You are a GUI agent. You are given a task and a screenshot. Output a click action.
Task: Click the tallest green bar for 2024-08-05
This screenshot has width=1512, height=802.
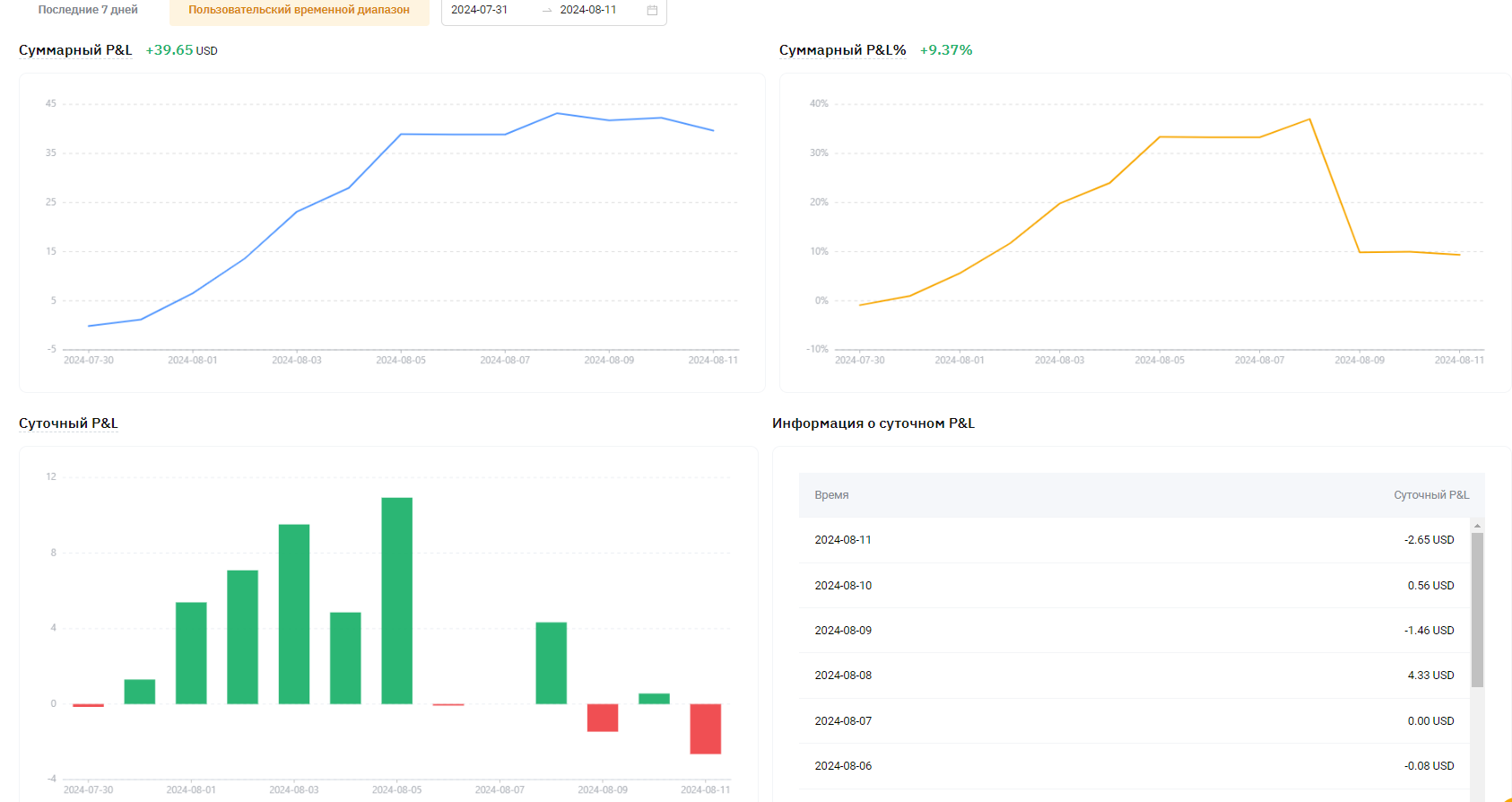tap(396, 599)
